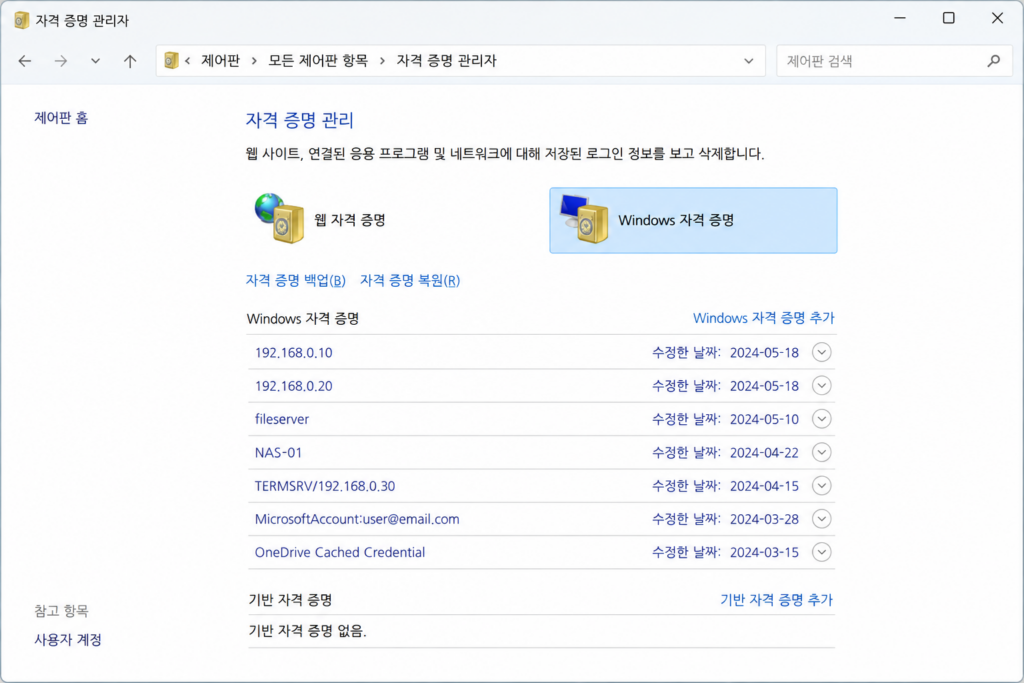Viewport: 1024px width, 683px height.
Task: Click Windows 자격 증명 추가 link
Action: [x=763, y=318]
